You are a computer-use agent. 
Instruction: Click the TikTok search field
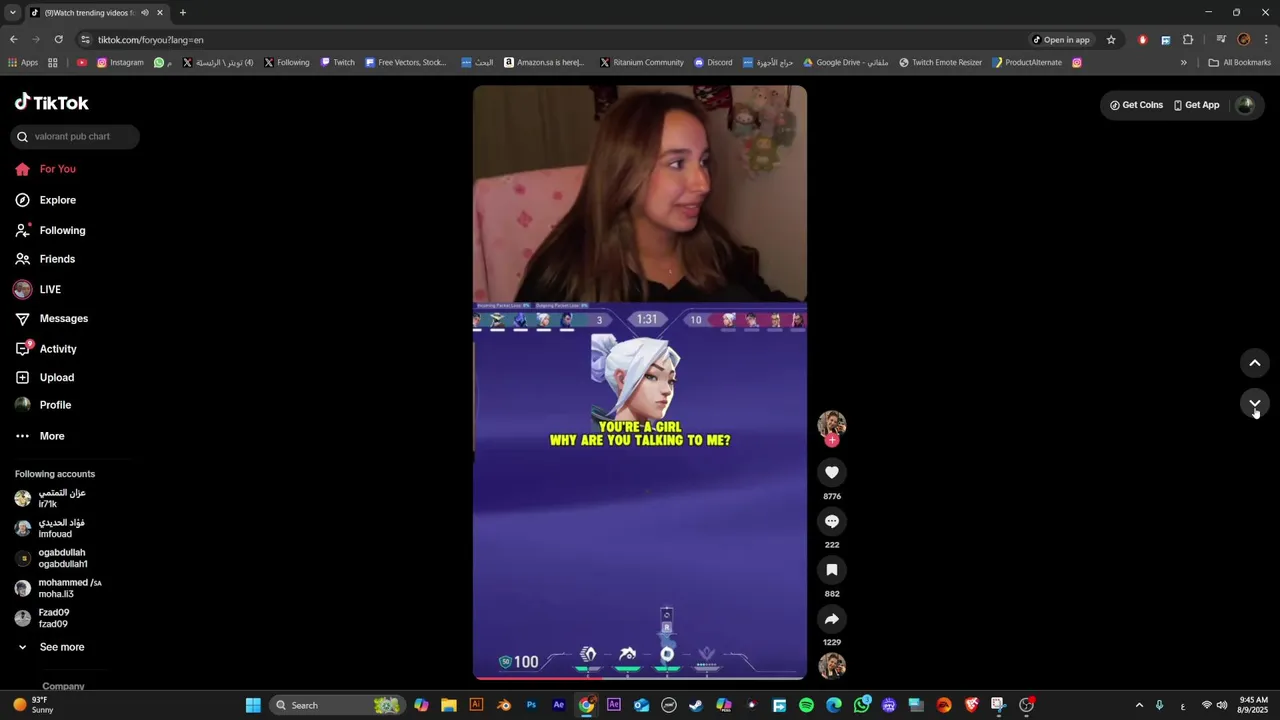tap(75, 136)
